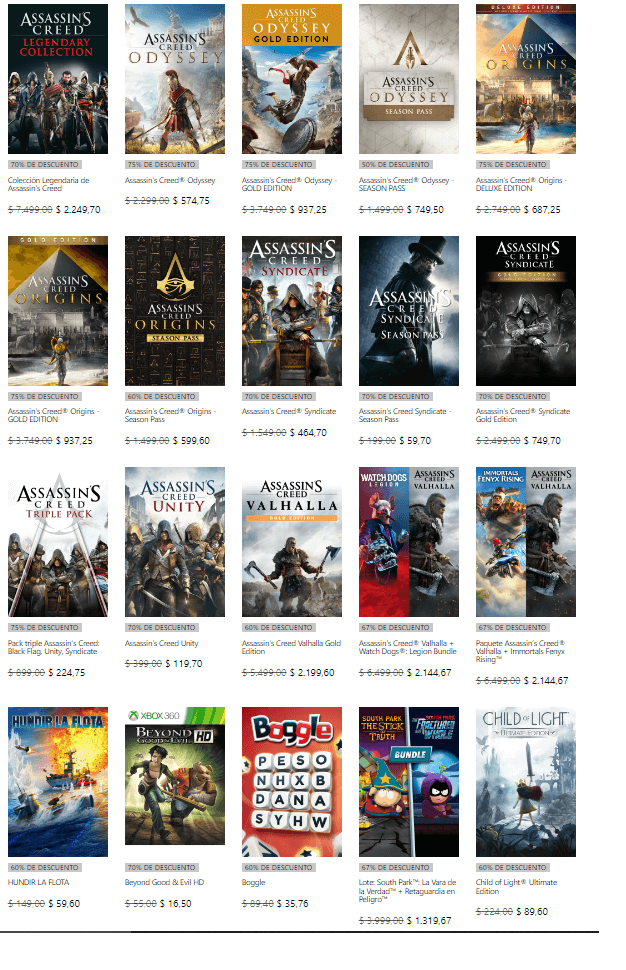
Task: Click the Assassin's Creed Odyssey Gold Edition cover
Action: click(291, 79)
